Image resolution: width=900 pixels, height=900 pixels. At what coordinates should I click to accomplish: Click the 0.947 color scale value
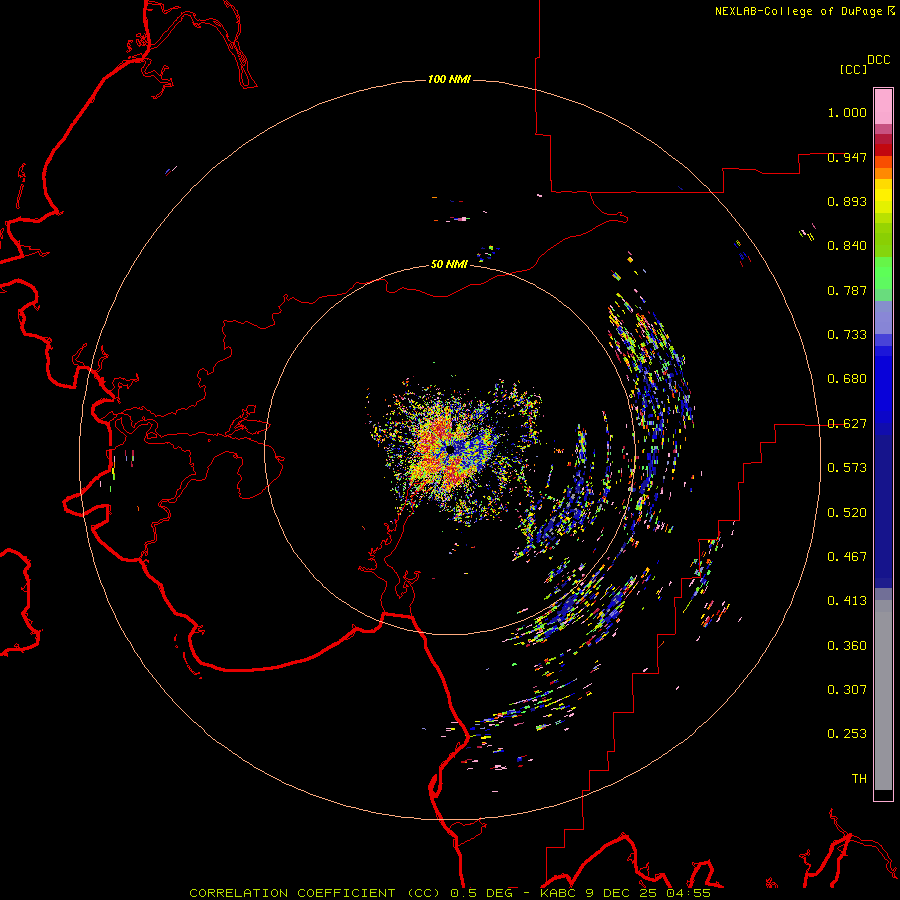coord(847,157)
